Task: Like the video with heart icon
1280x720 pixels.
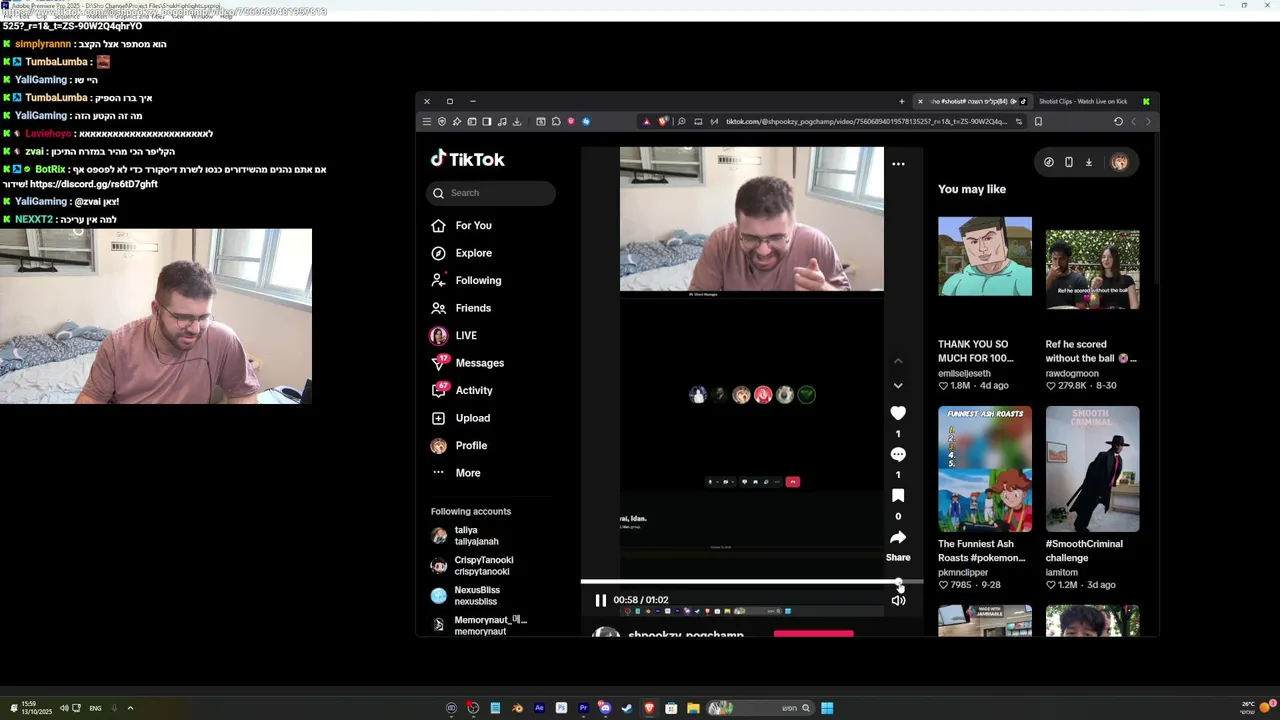Action: [x=898, y=413]
